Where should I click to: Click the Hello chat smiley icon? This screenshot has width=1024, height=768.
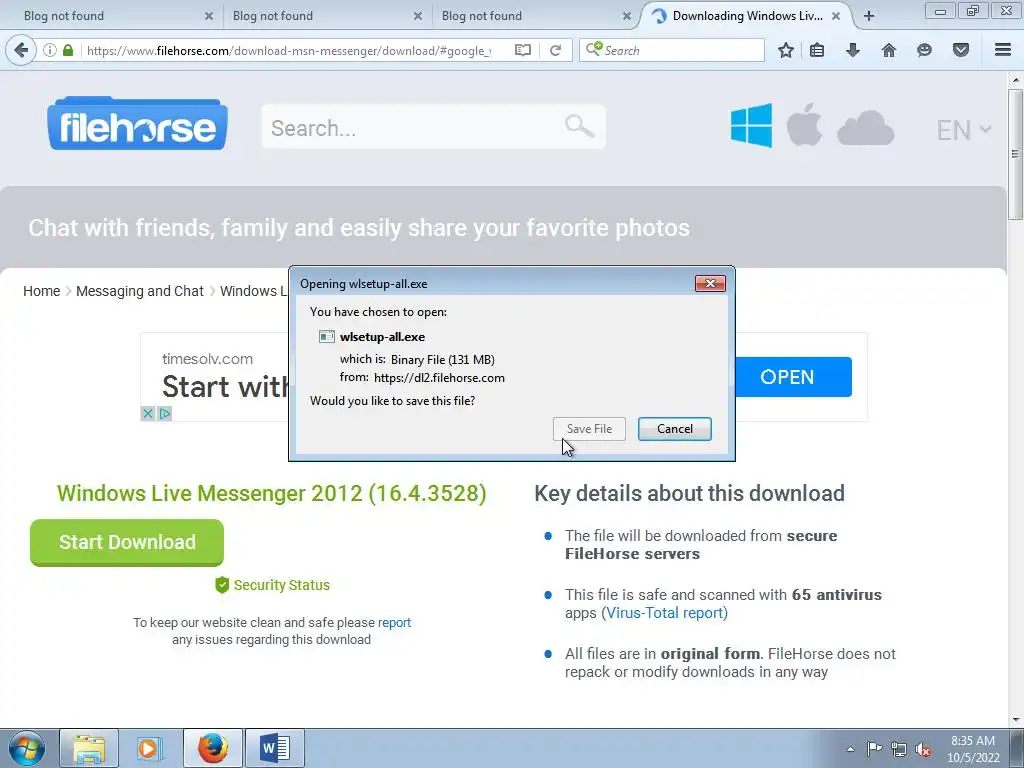point(924,50)
